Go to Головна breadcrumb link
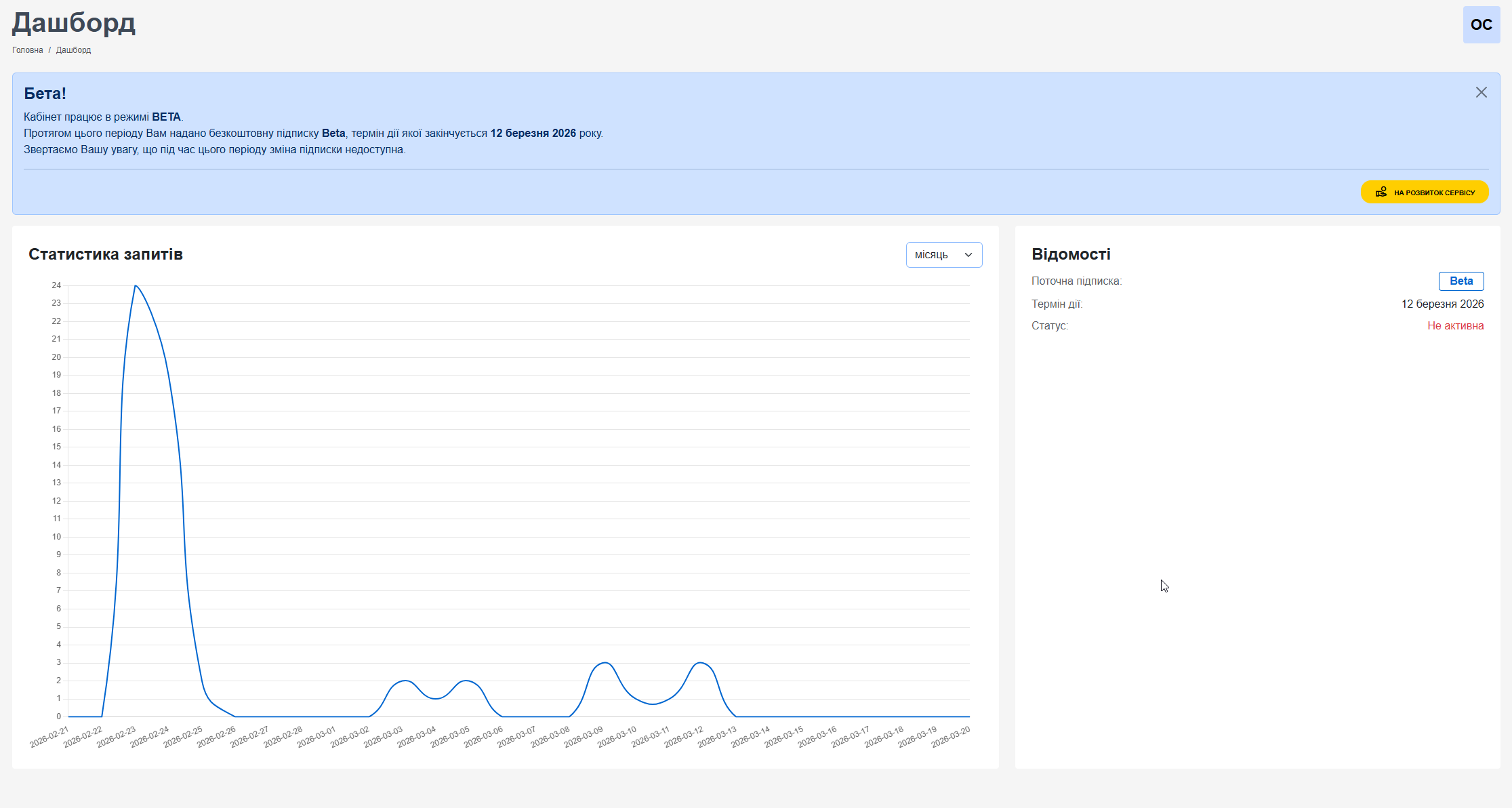Screen dimensions: 1512x808 tap(27, 50)
